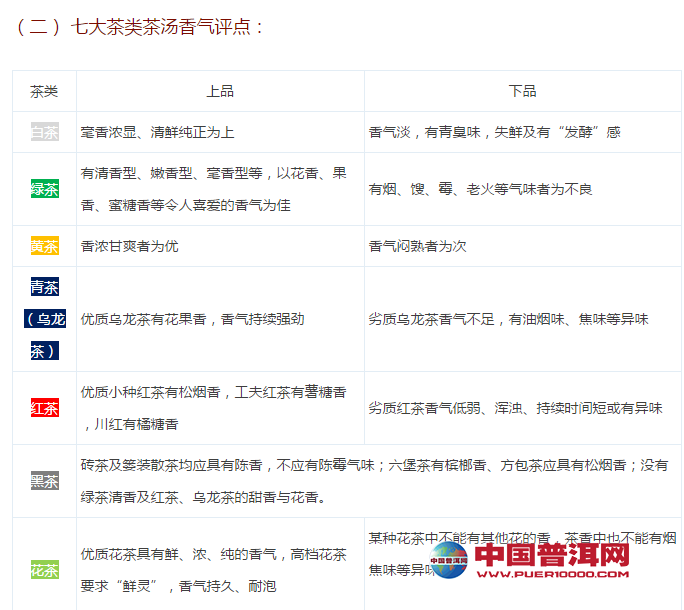The image size is (684, 610).
Task: Click the 茶类 column header
Action: pos(44,91)
